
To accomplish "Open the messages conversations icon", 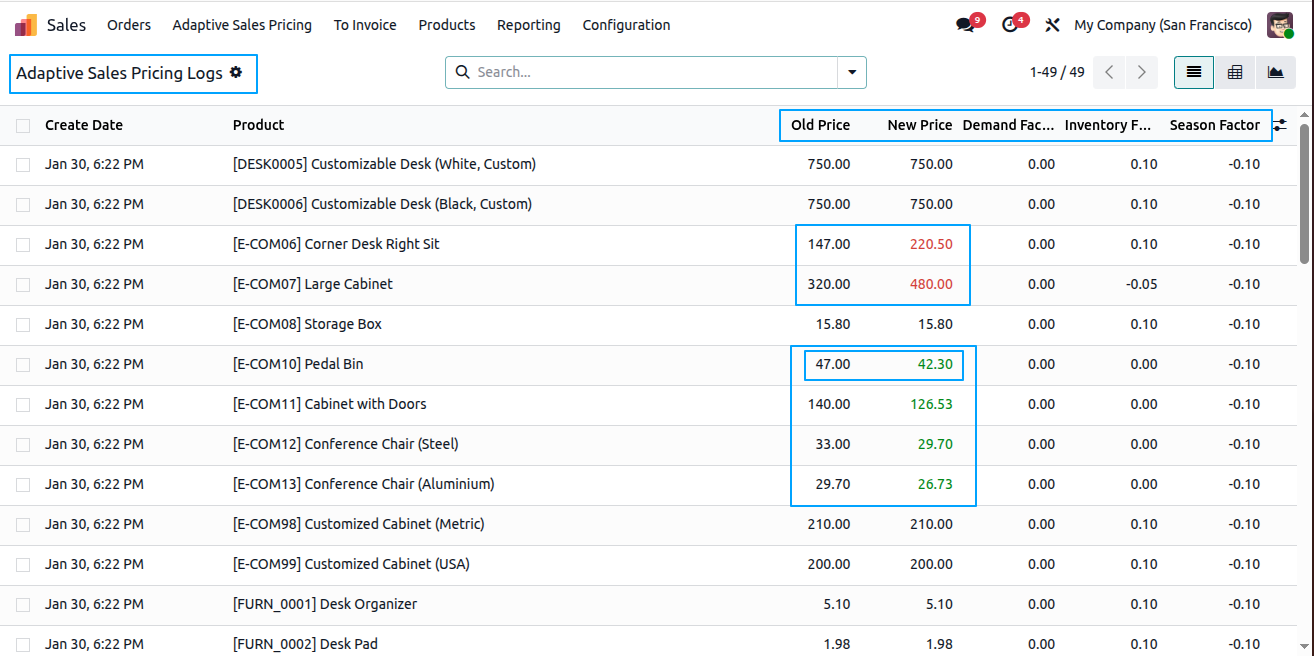I will [x=965, y=25].
